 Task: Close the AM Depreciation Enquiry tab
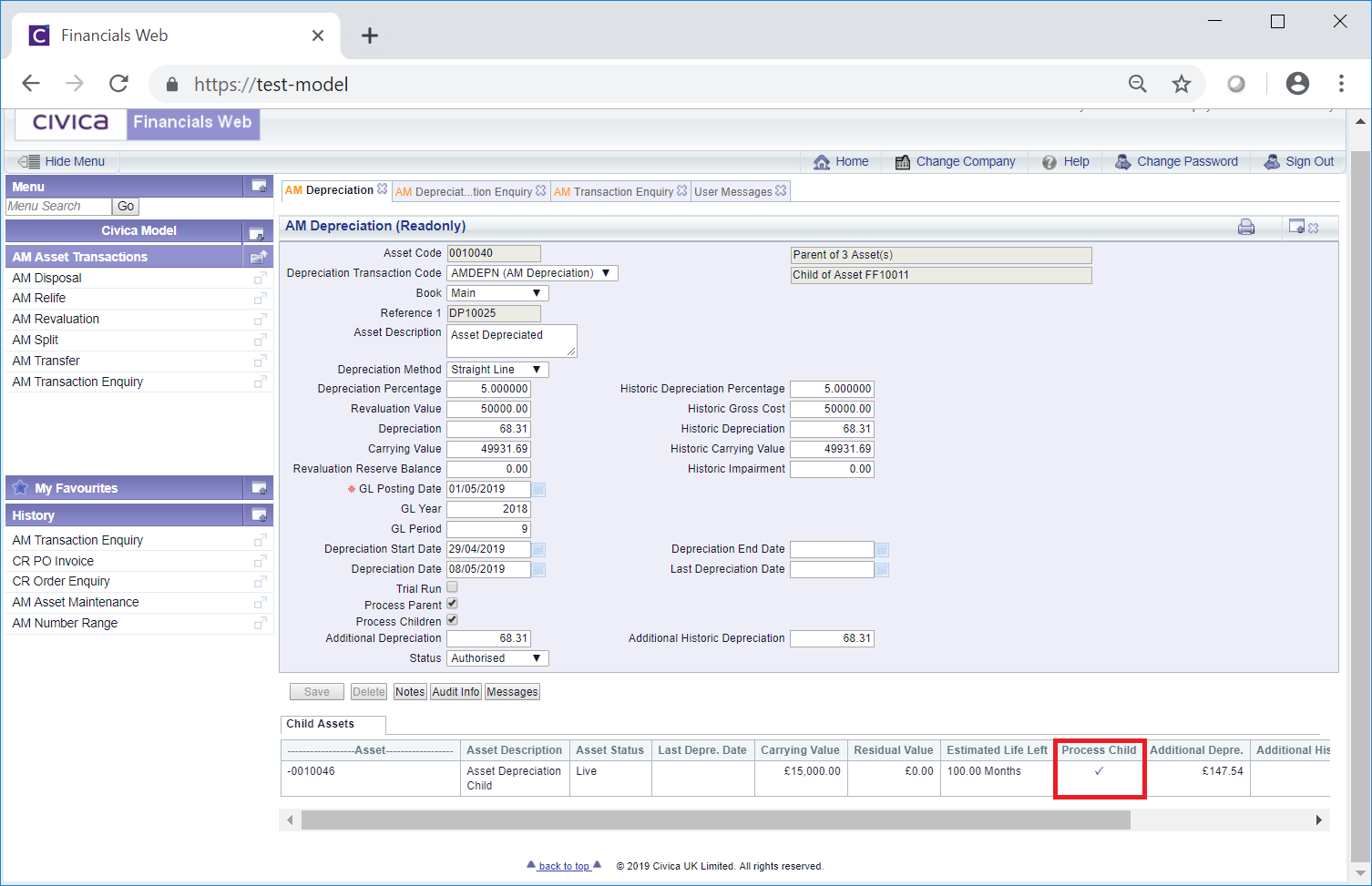click(x=541, y=190)
